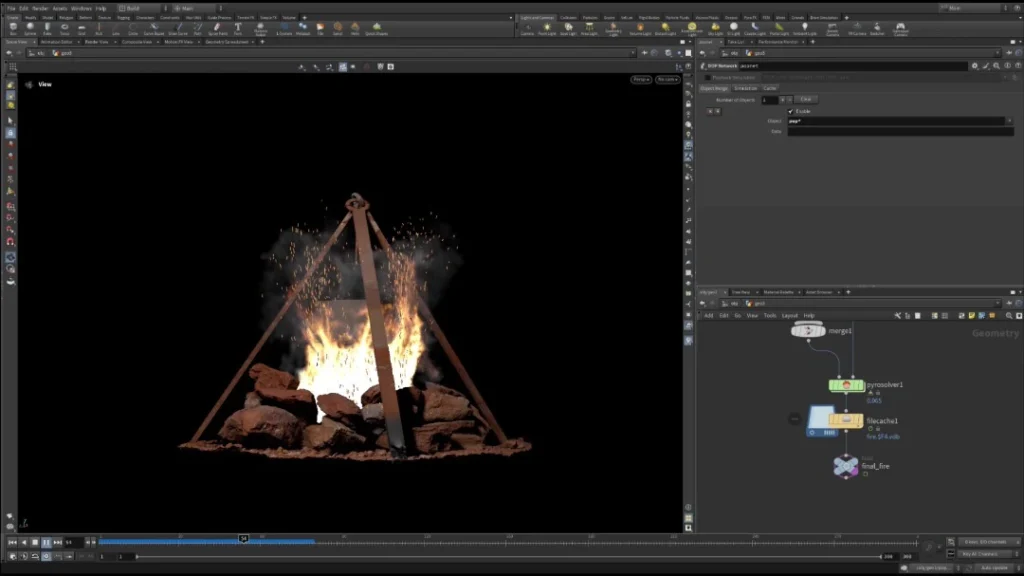
Task: Open the Persp viewport camera dropdown
Action: [641, 79]
